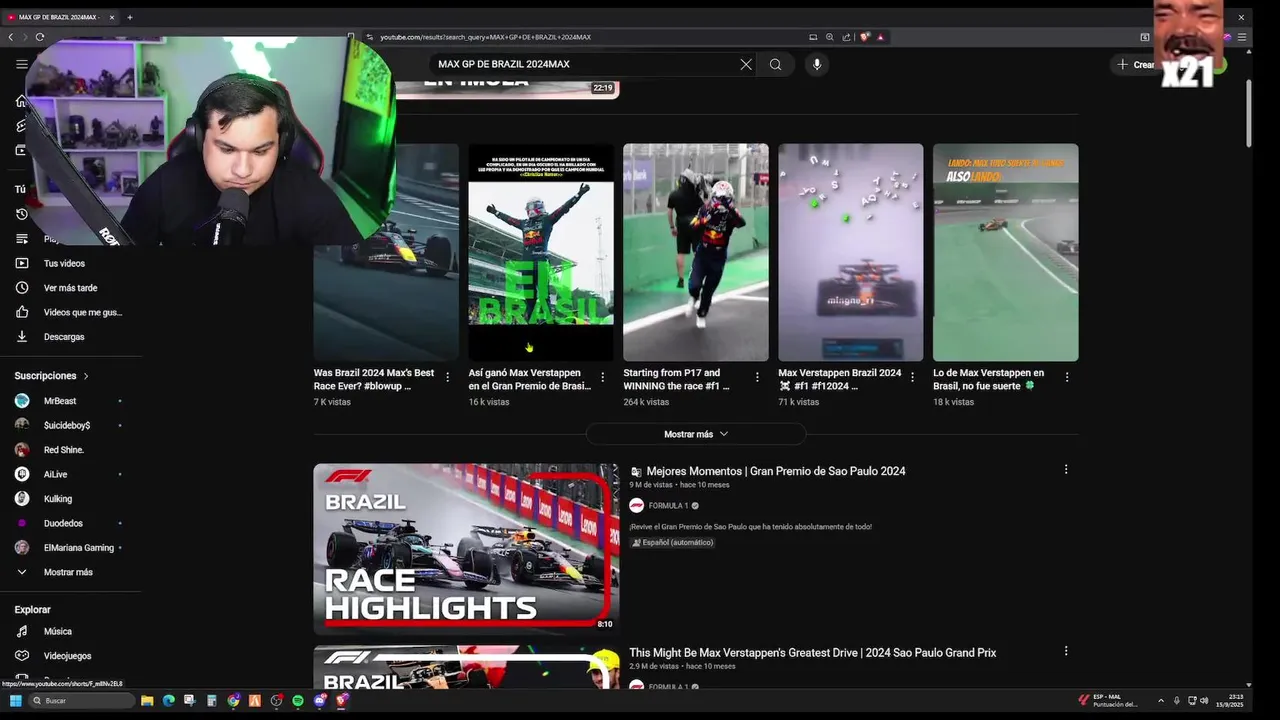Click the address bar zoom magnifier icon
Screen dimensions: 1280x720
click(829, 37)
